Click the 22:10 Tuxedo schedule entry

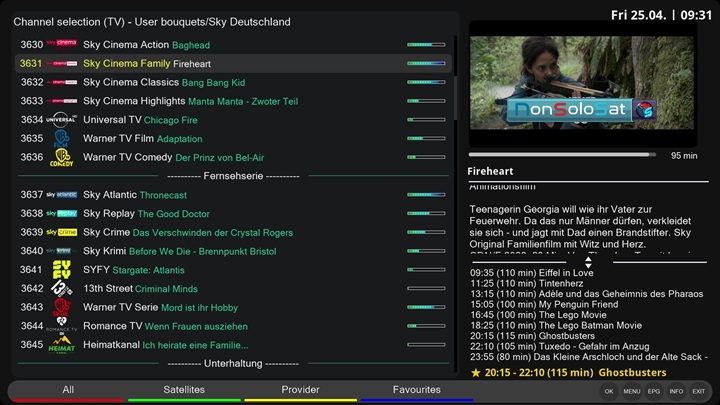(560, 346)
